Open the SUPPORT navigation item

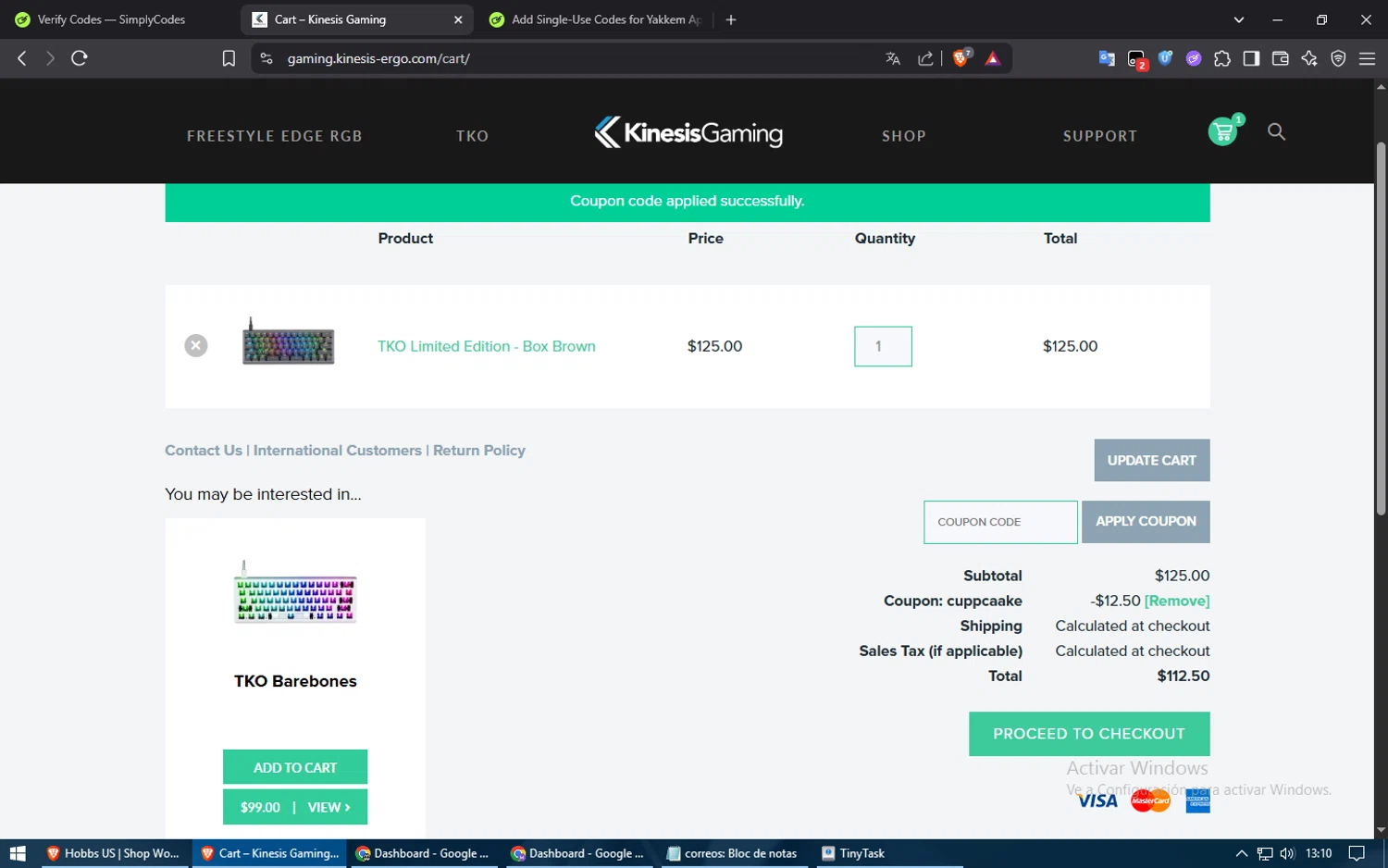coord(1100,136)
